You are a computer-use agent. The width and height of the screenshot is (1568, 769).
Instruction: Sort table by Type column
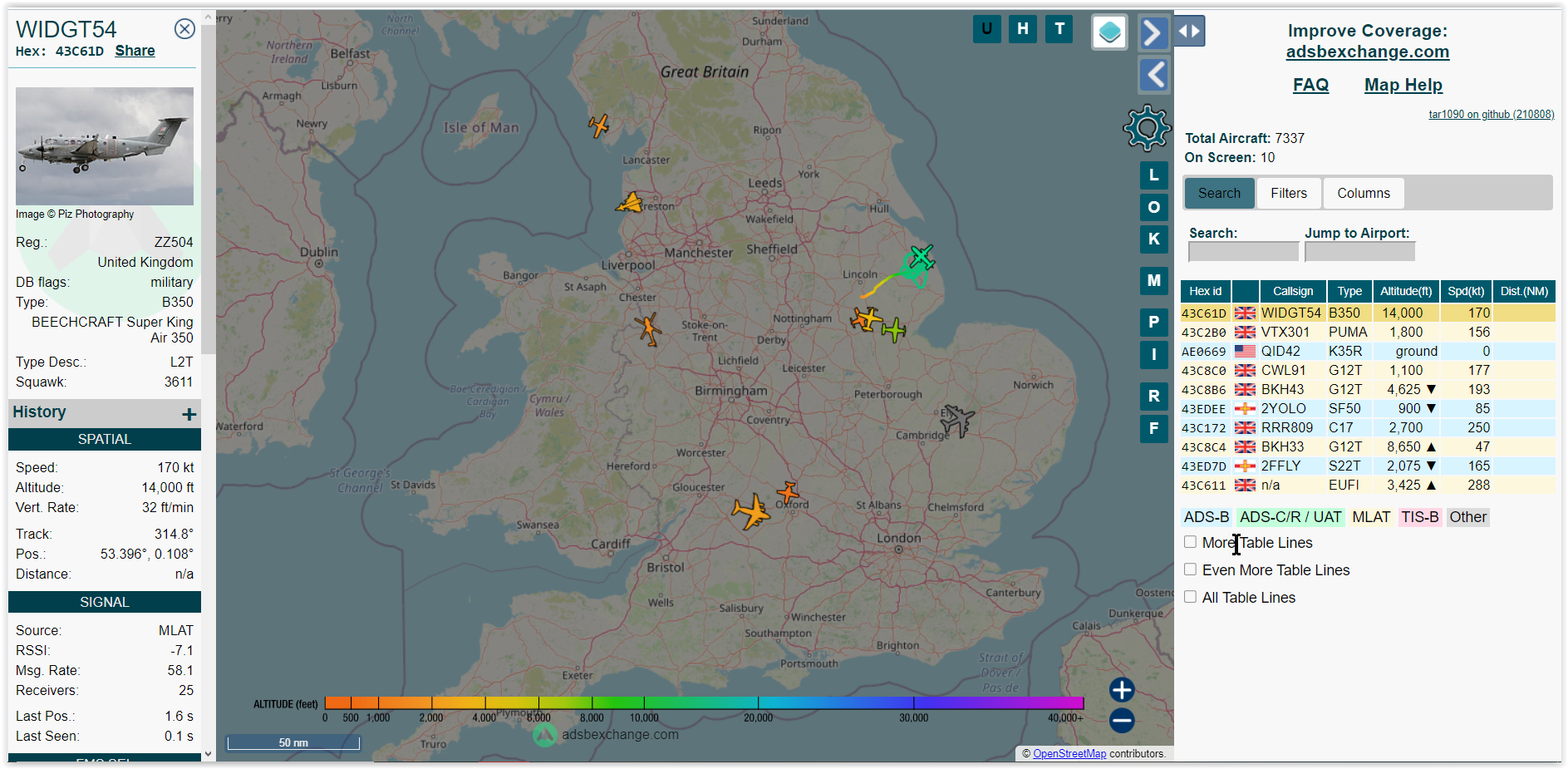(x=1349, y=291)
